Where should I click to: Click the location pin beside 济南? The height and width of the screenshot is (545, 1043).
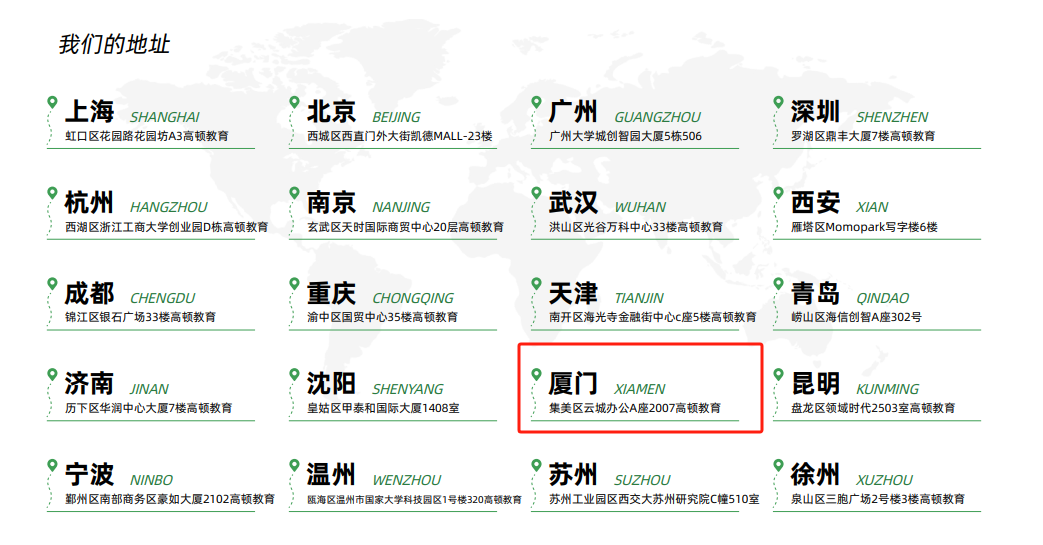52,375
